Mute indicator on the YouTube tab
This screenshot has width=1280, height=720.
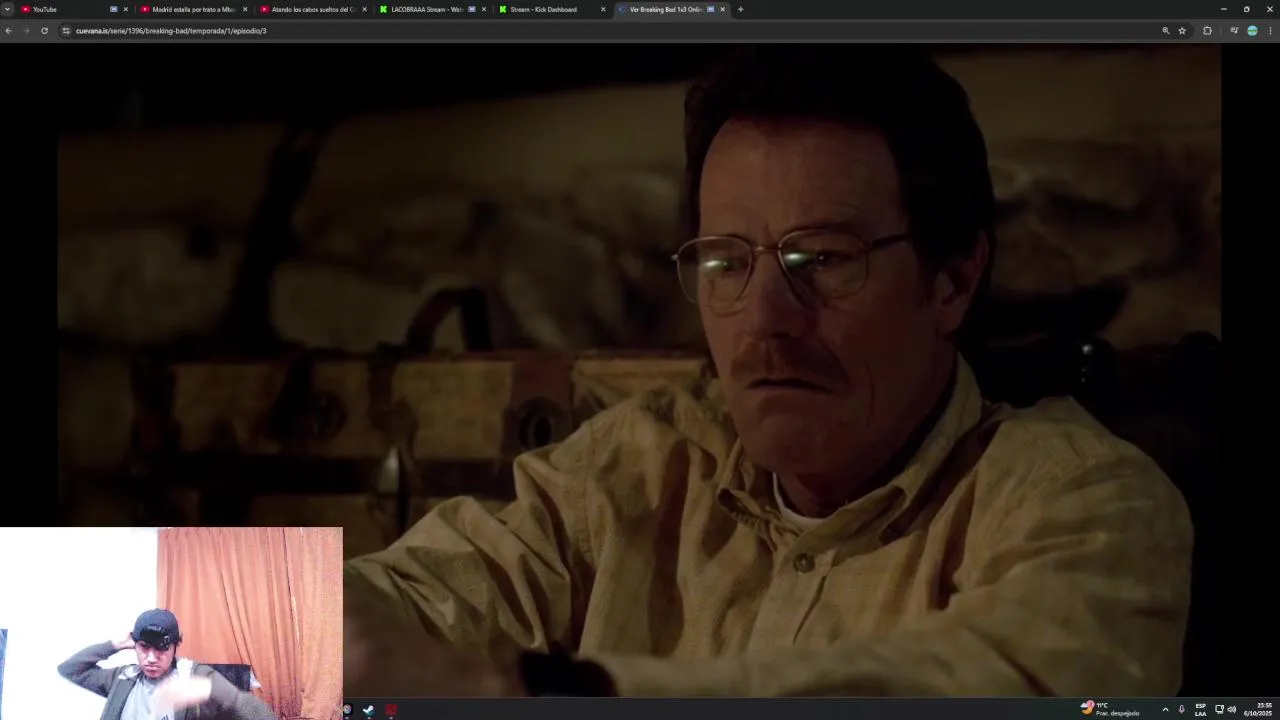tap(113, 9)
